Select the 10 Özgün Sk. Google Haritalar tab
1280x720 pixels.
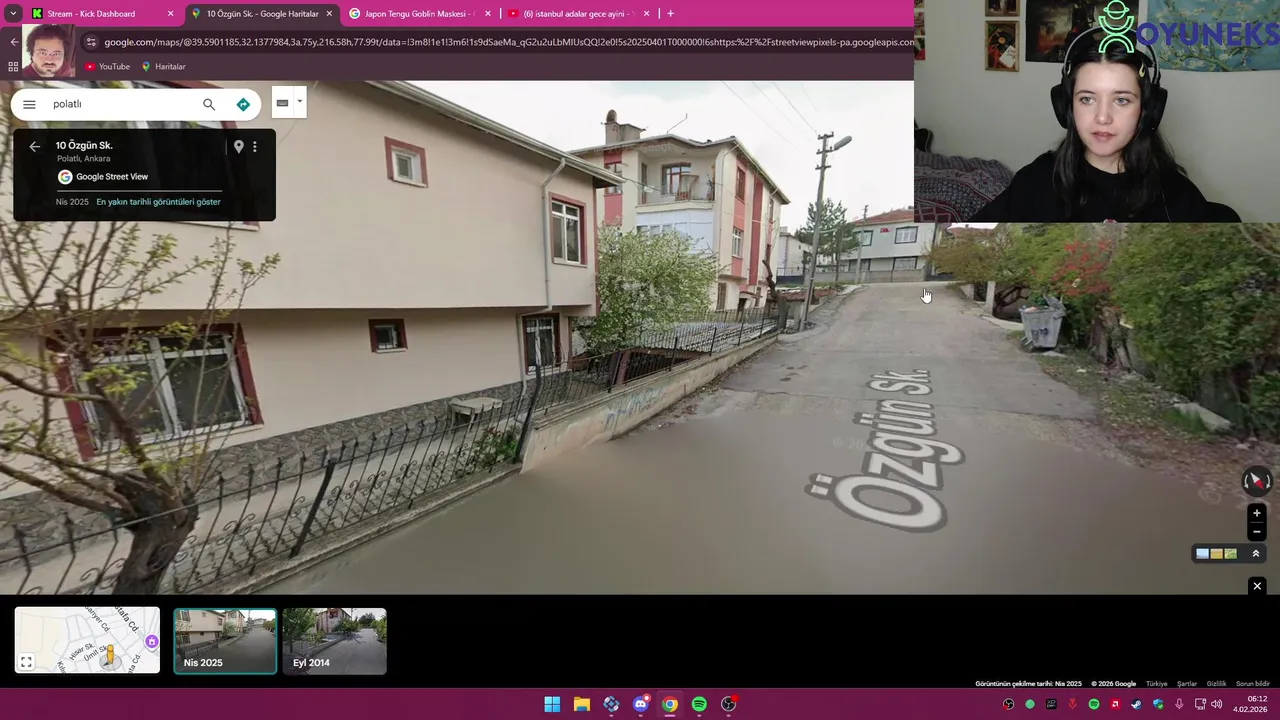coord(262,14)
